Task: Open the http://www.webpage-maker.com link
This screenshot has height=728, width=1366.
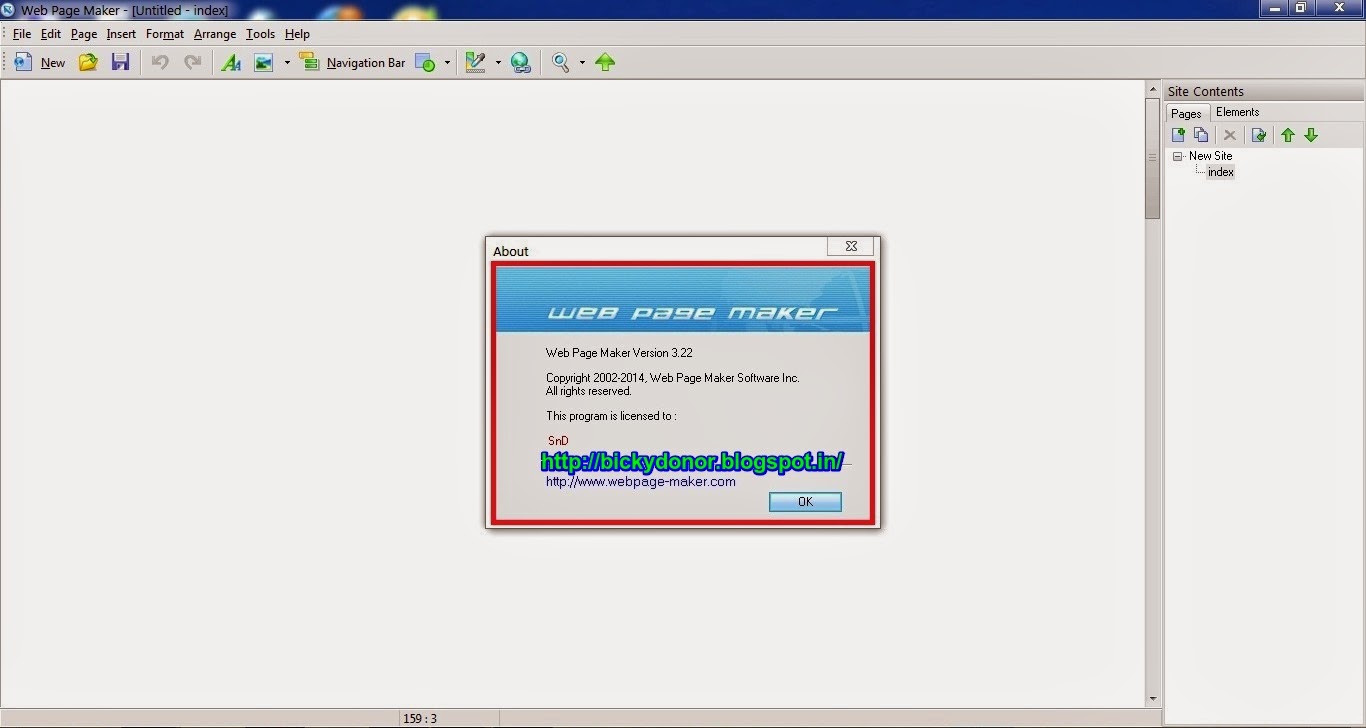Action: 640,482
